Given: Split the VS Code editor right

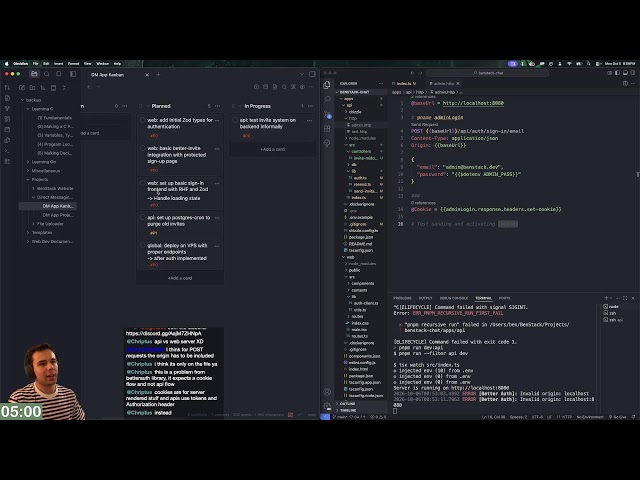Looking at the screenshot, I should pyautogui.click(x=625, y=83).
